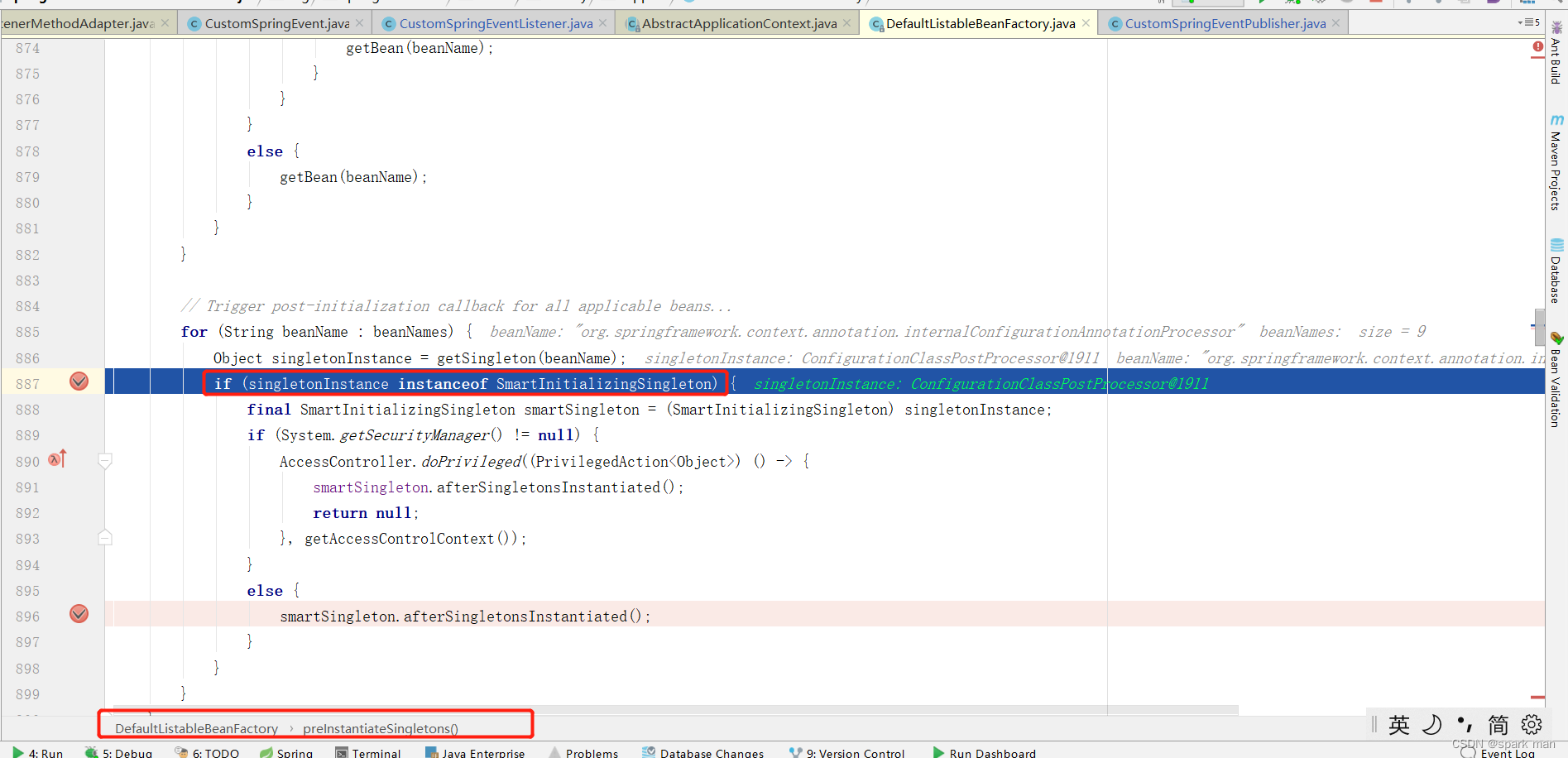Click the class icon on CustomSpringEvent.java tab
1568x758 pixels.
[x=195, y=24]
